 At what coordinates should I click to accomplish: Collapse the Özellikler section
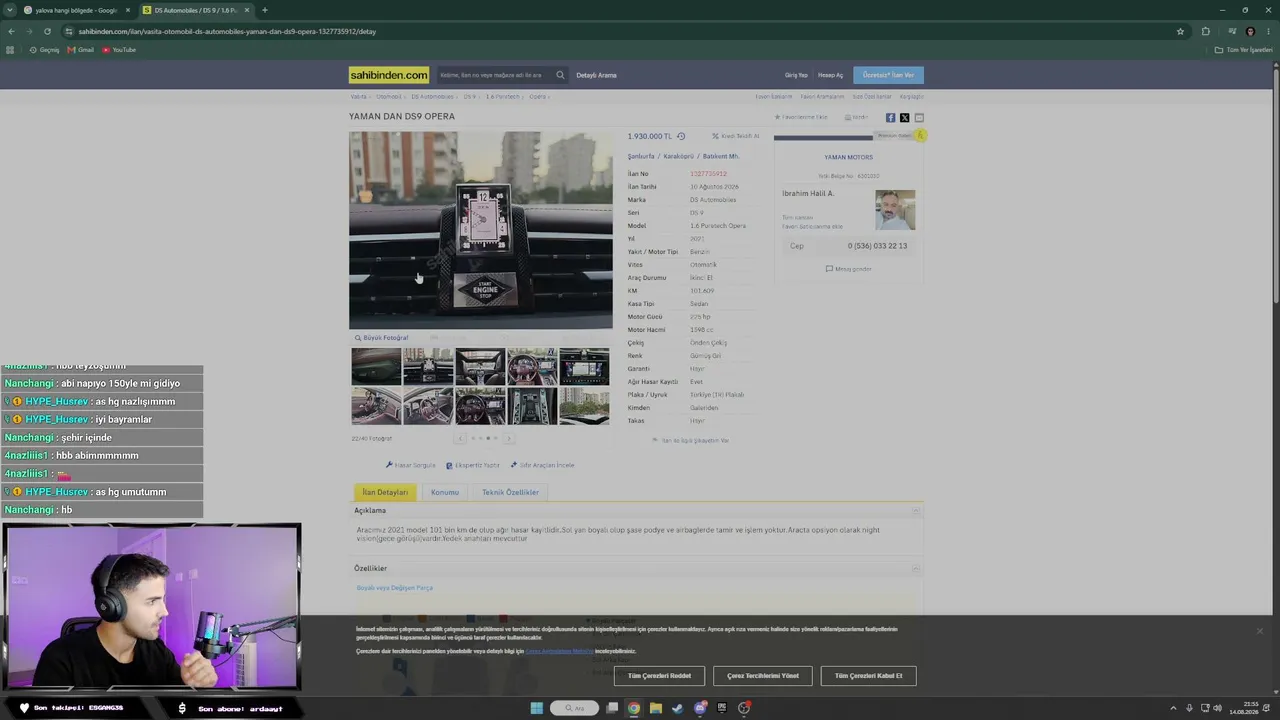915,569
